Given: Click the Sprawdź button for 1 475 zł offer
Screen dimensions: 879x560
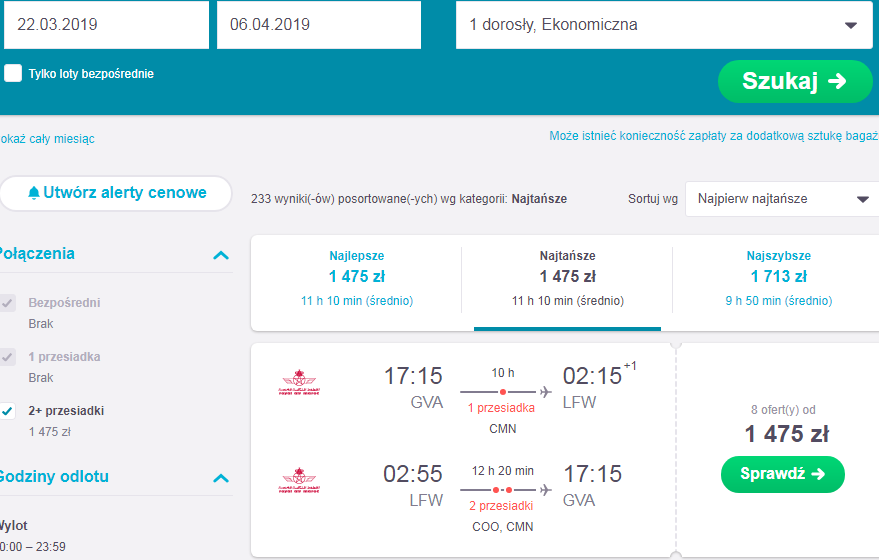Looking at the screenshot, I should tap(783, 474).
